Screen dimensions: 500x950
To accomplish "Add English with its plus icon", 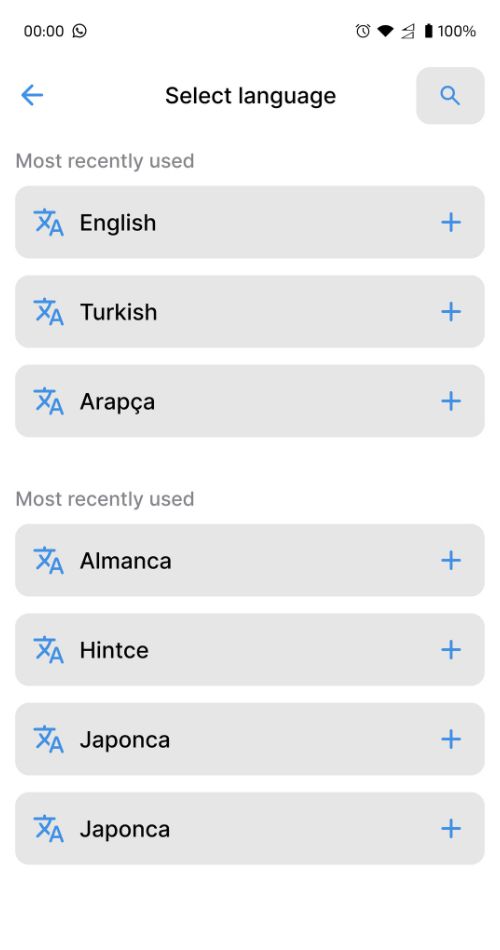I will 450,222.
